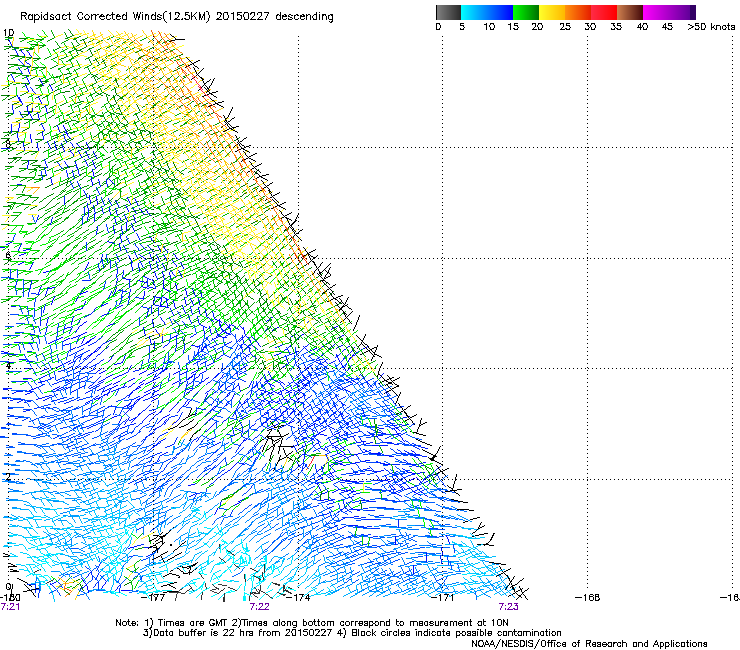The height and width of the screenshot is (650, 740).
Task: Click the '7:21' time label
Action: pos(10,607)
